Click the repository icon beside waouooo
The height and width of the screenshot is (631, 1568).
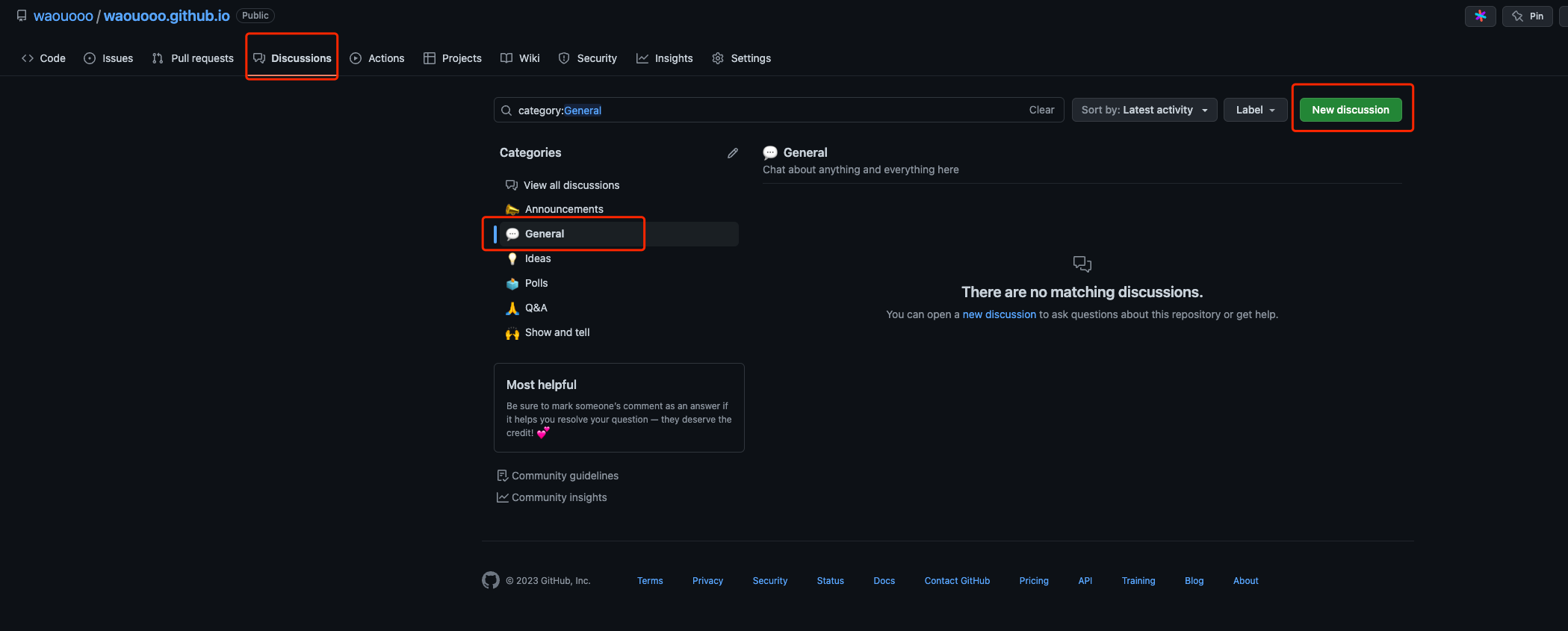[22, 16]
